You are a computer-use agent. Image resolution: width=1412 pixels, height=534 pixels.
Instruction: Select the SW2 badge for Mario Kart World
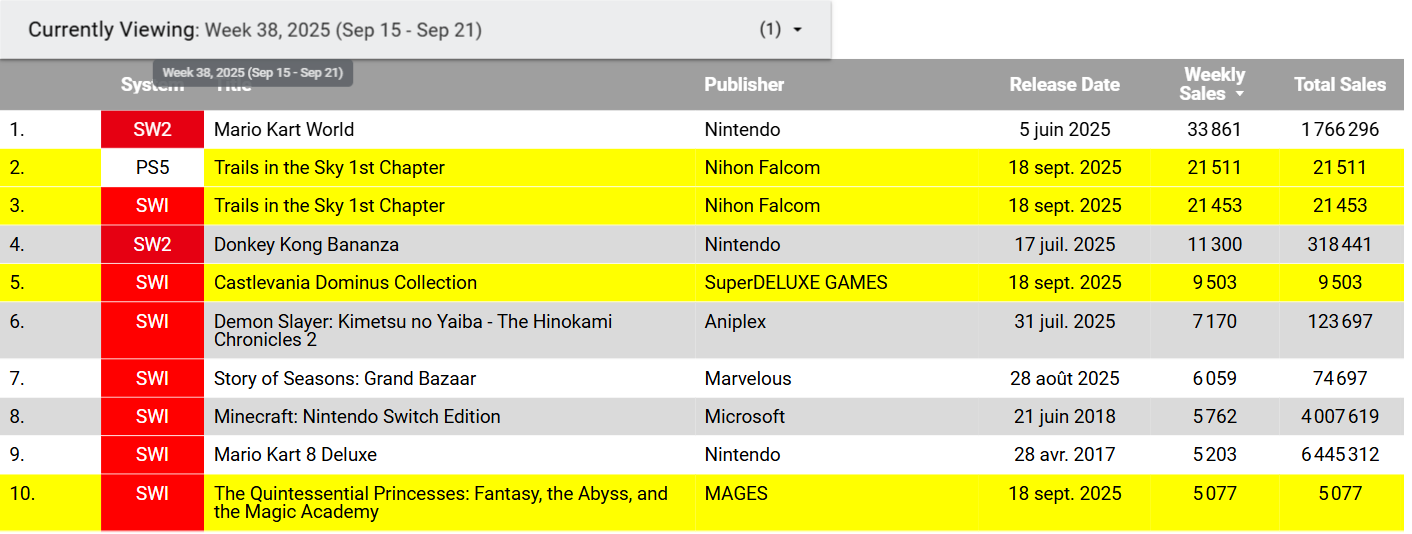(x=152, y=130)
